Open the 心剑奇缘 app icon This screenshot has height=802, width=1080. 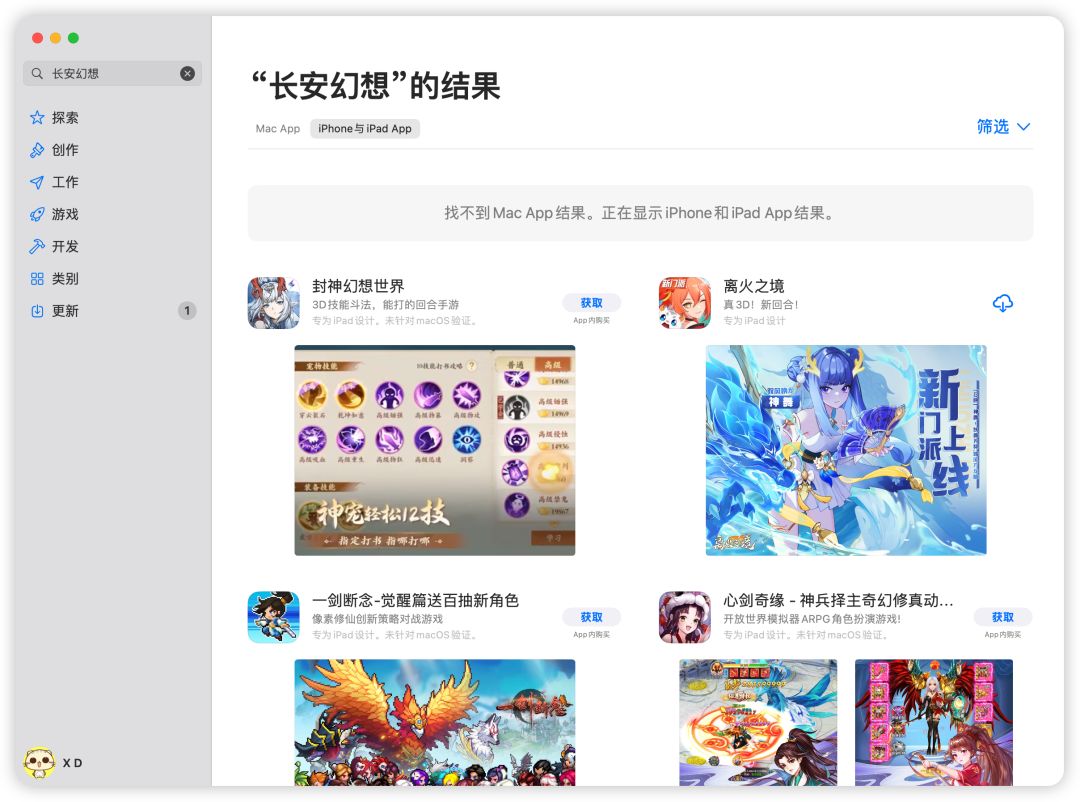click(x=685, y=617)
